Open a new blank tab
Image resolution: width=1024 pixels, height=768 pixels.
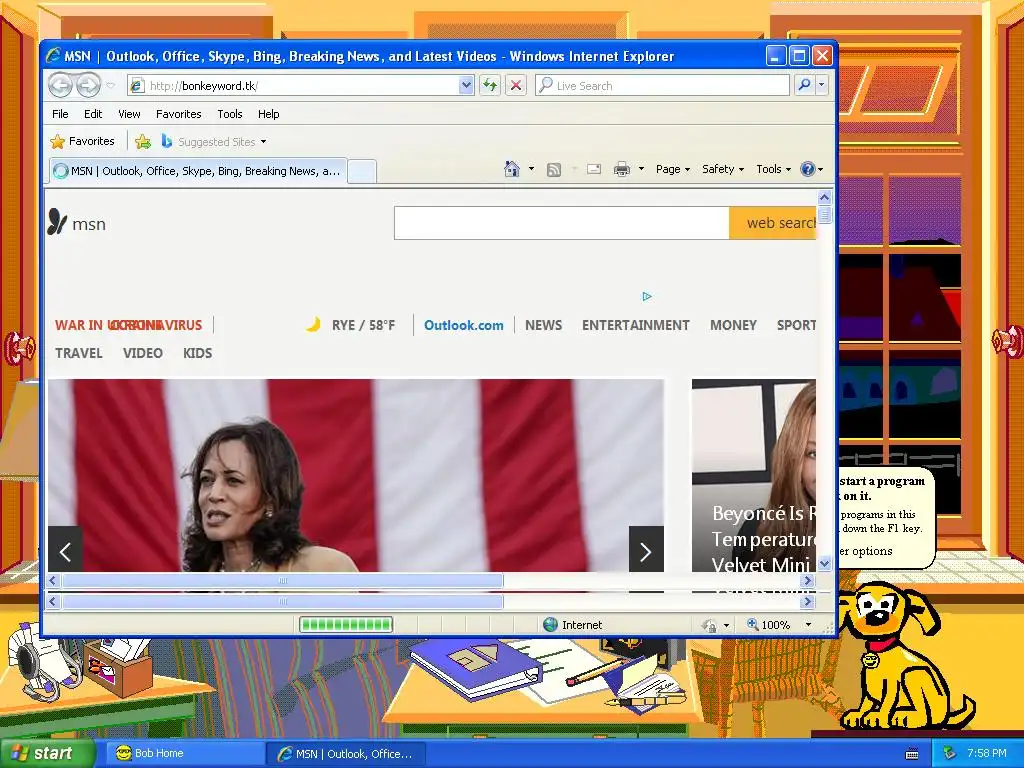click(362, 171)
